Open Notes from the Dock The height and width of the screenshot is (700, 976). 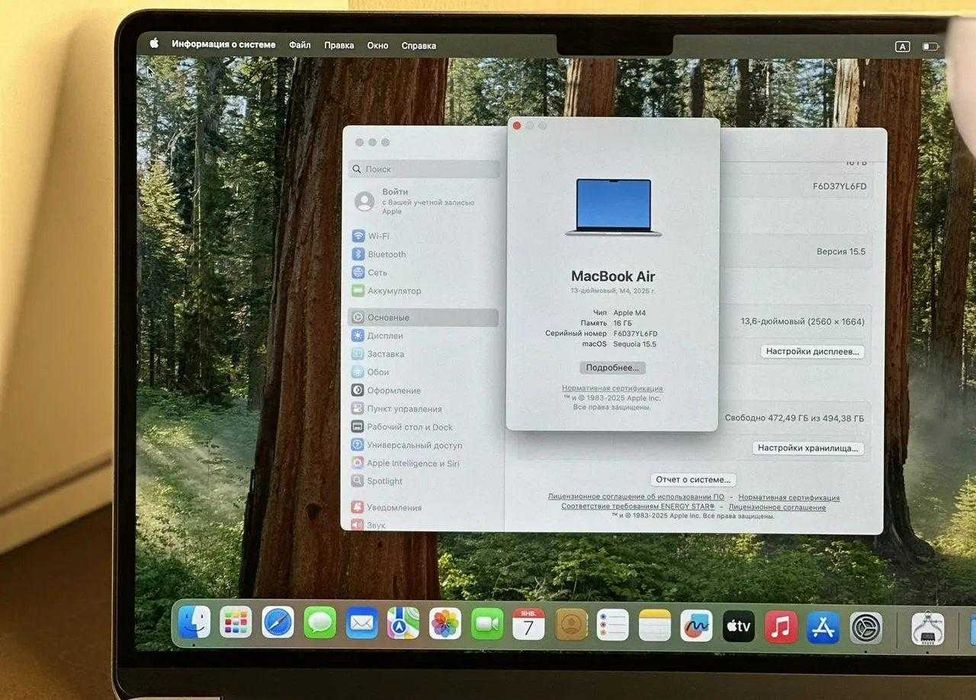tap(655, 626)
